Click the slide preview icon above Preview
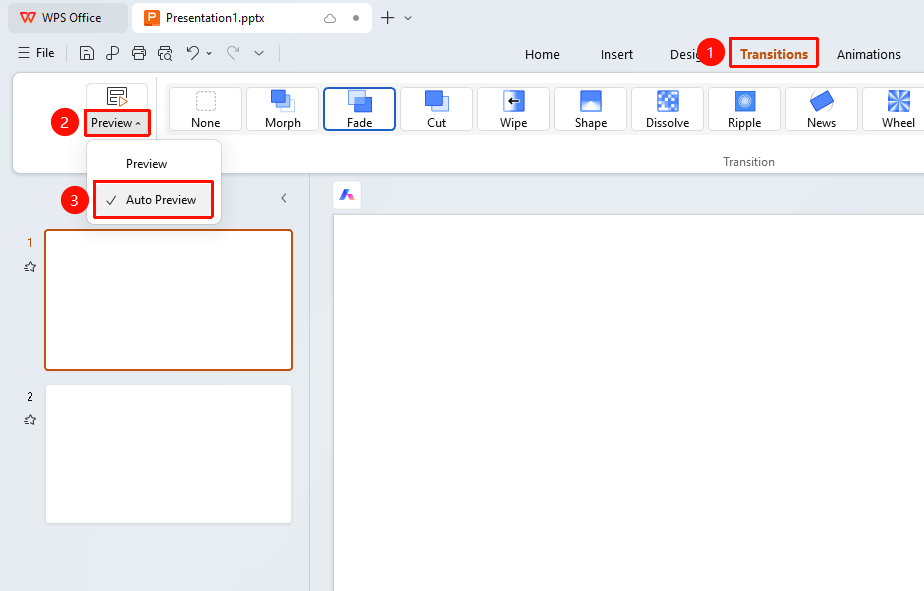 117,97
